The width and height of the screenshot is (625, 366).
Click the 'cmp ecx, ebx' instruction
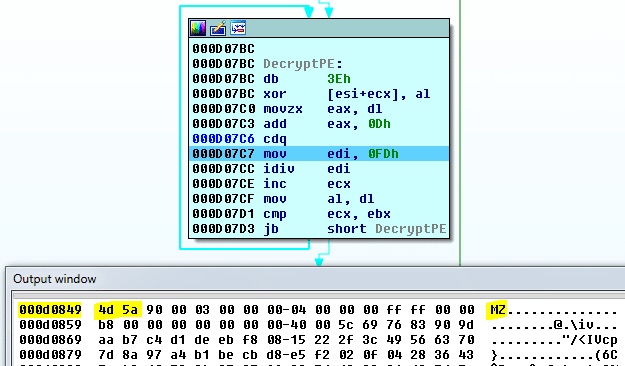pyautogui.click(x=319, y=214)
